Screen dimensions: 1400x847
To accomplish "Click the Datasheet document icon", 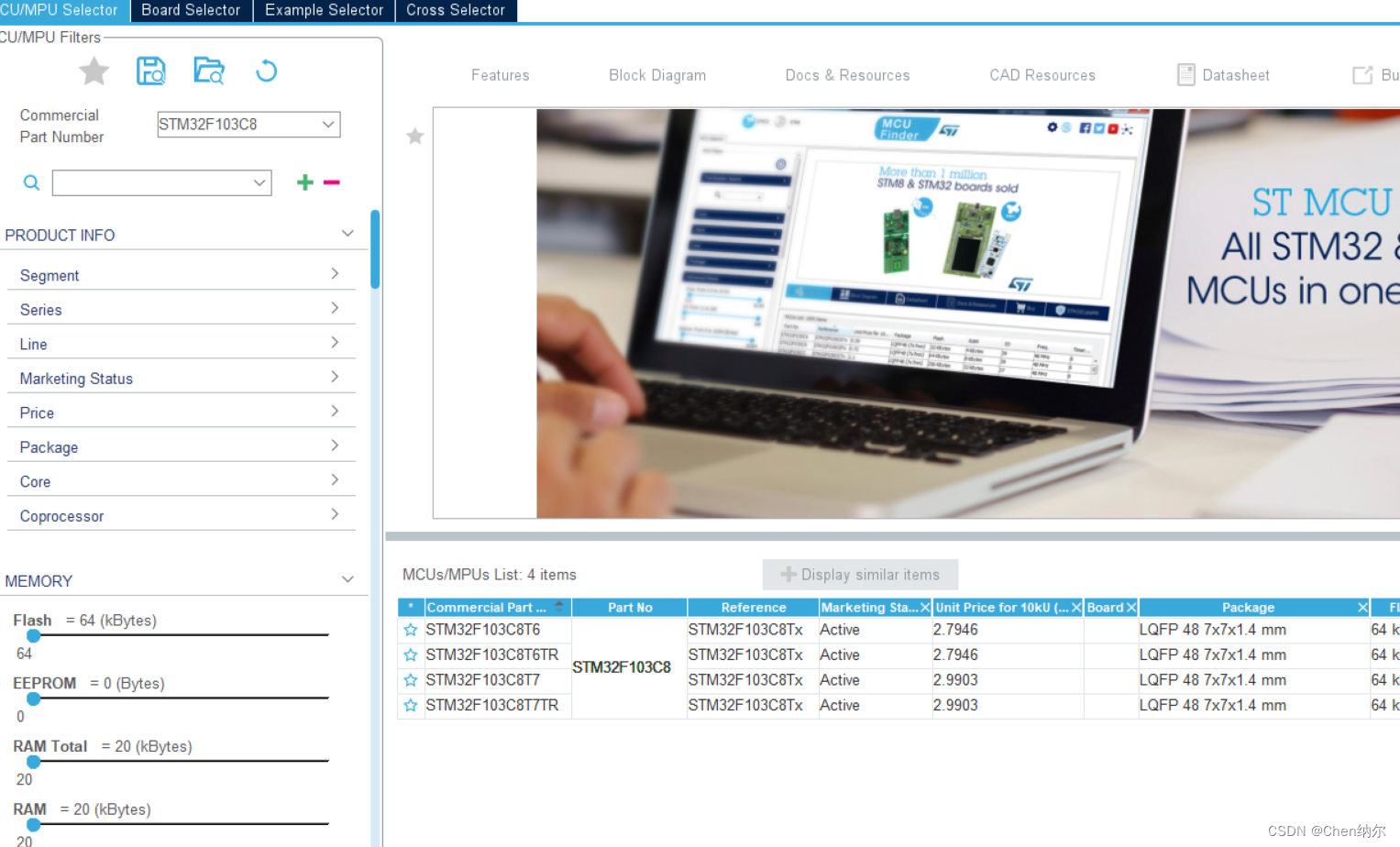I will click(1185, 75).
